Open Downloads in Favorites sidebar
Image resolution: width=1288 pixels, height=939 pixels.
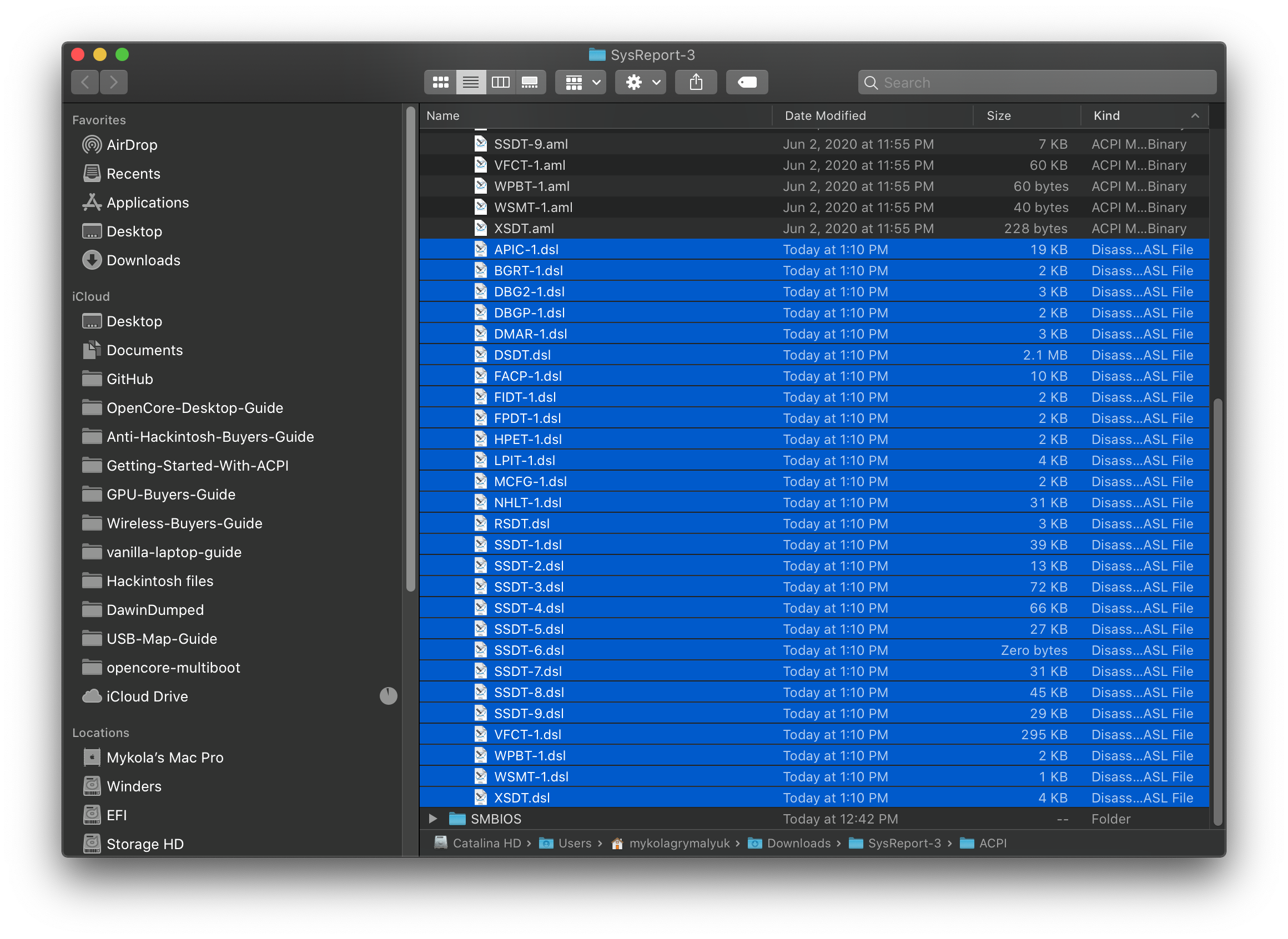(143, 260)
